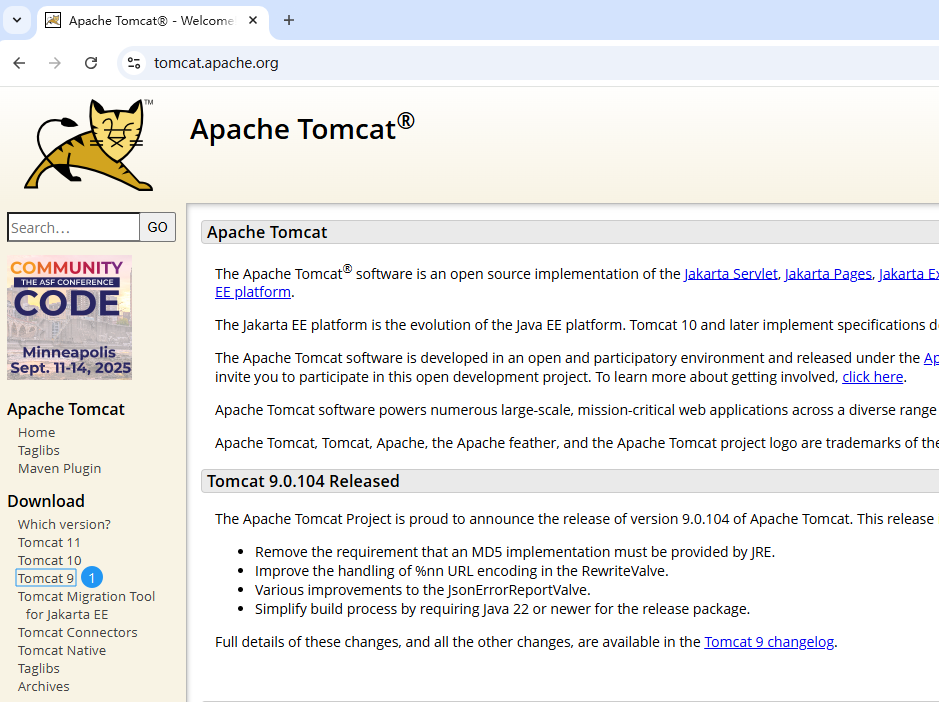Open the tab search dropdown arrow

pos(17,20)
